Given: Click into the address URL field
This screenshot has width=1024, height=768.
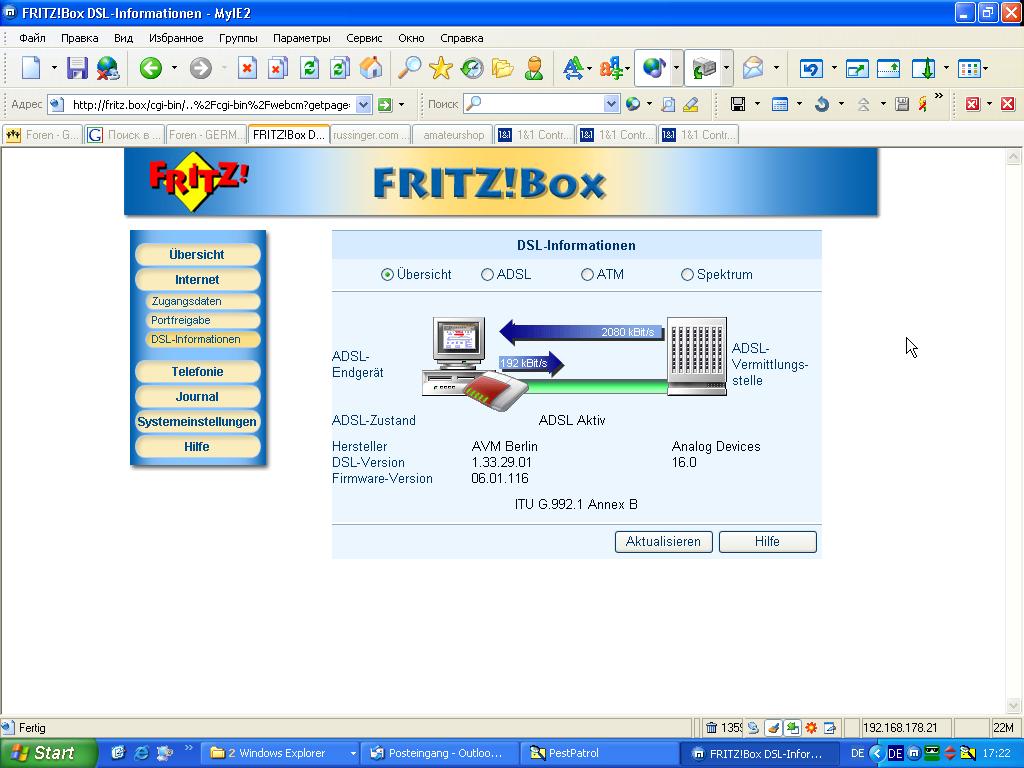Looking at the screenshot, I should pyautogui.click(x=210, y=104).
